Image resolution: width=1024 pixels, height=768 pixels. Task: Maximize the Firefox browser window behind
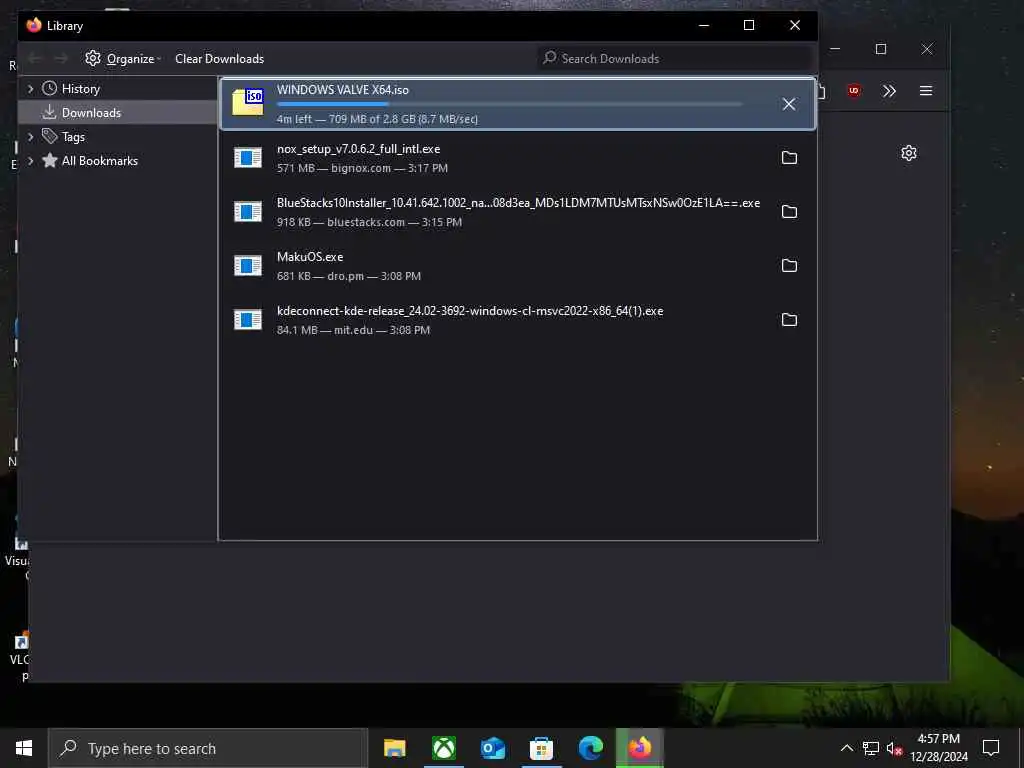point(881,49)
